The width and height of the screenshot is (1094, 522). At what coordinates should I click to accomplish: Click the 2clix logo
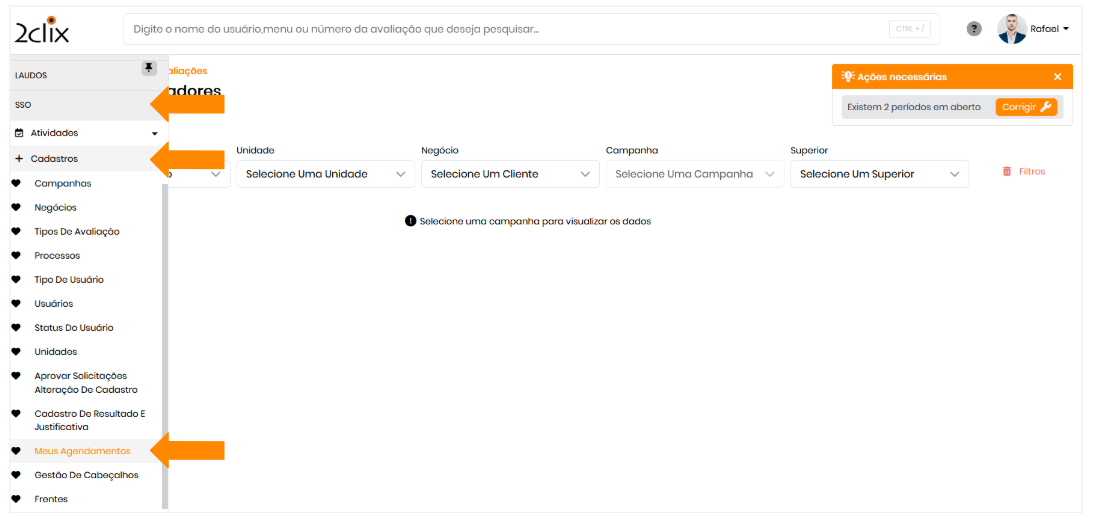pyautogui.click(x=42, y=30)
